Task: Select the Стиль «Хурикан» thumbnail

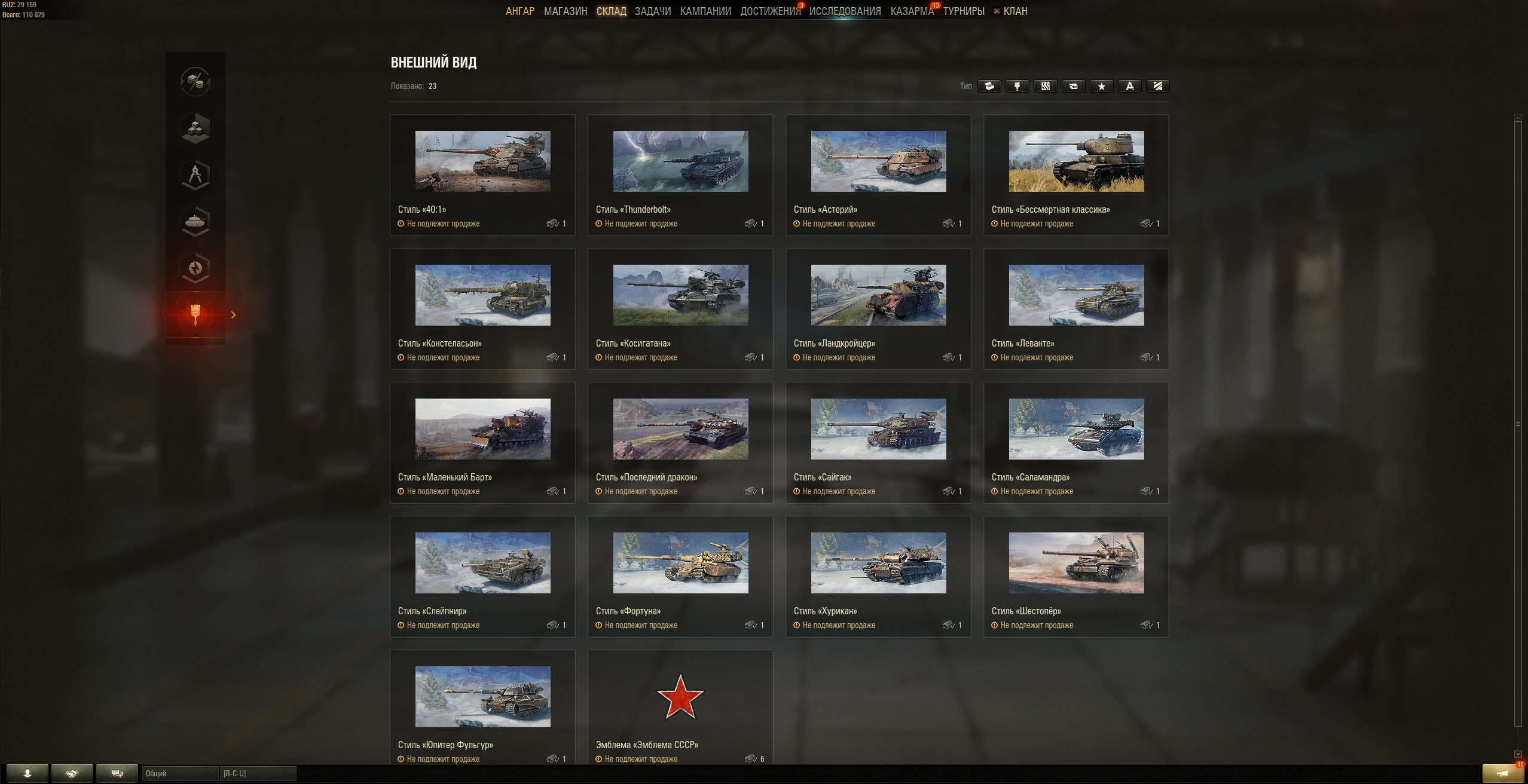Action: [879, 563]
